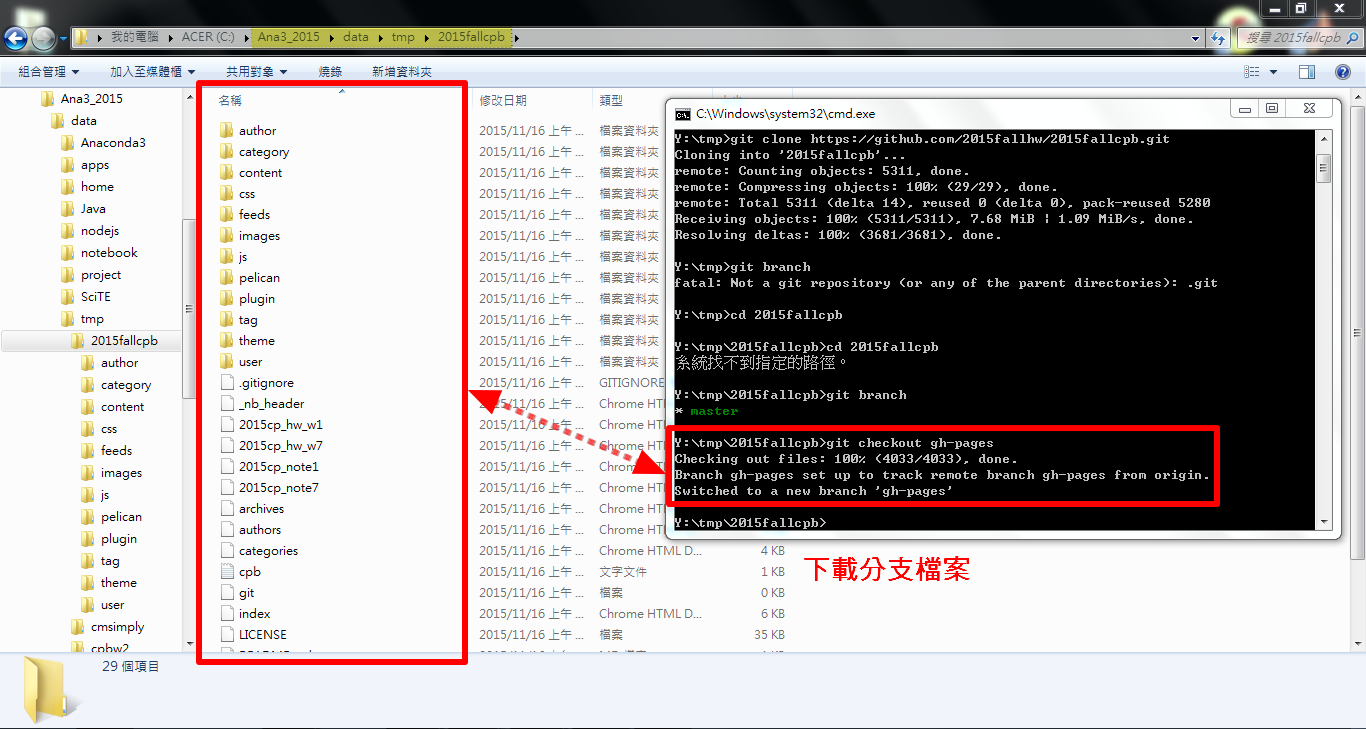1366x729 pixels.
Task: Open the author folder icon in file list
Action: [226, 131]
